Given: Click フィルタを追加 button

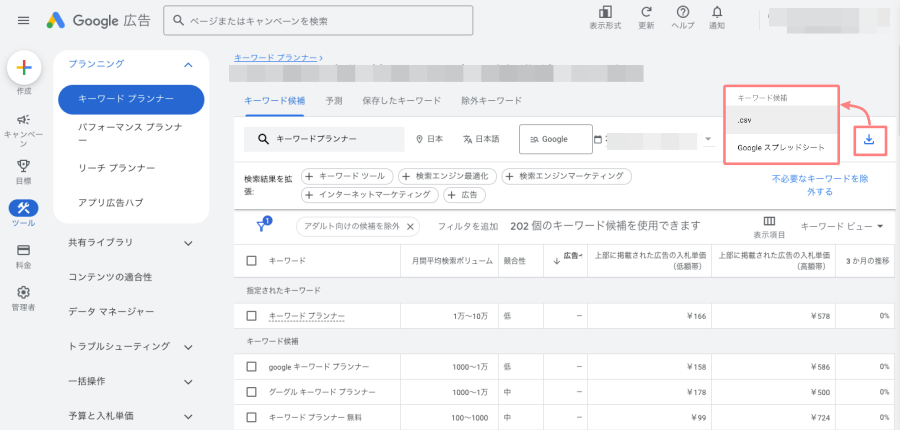Looking at the screenshot, I should point(467,227).
